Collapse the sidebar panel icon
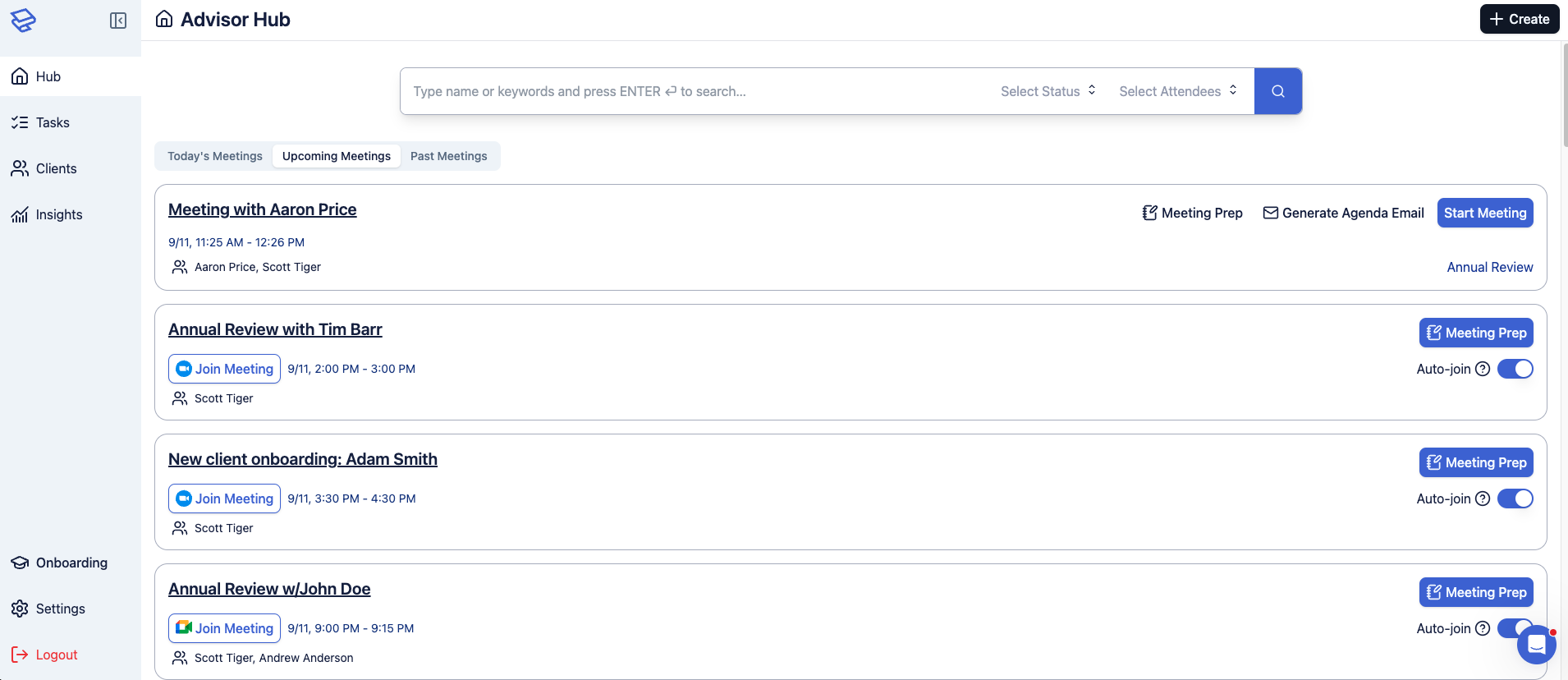 118,21
